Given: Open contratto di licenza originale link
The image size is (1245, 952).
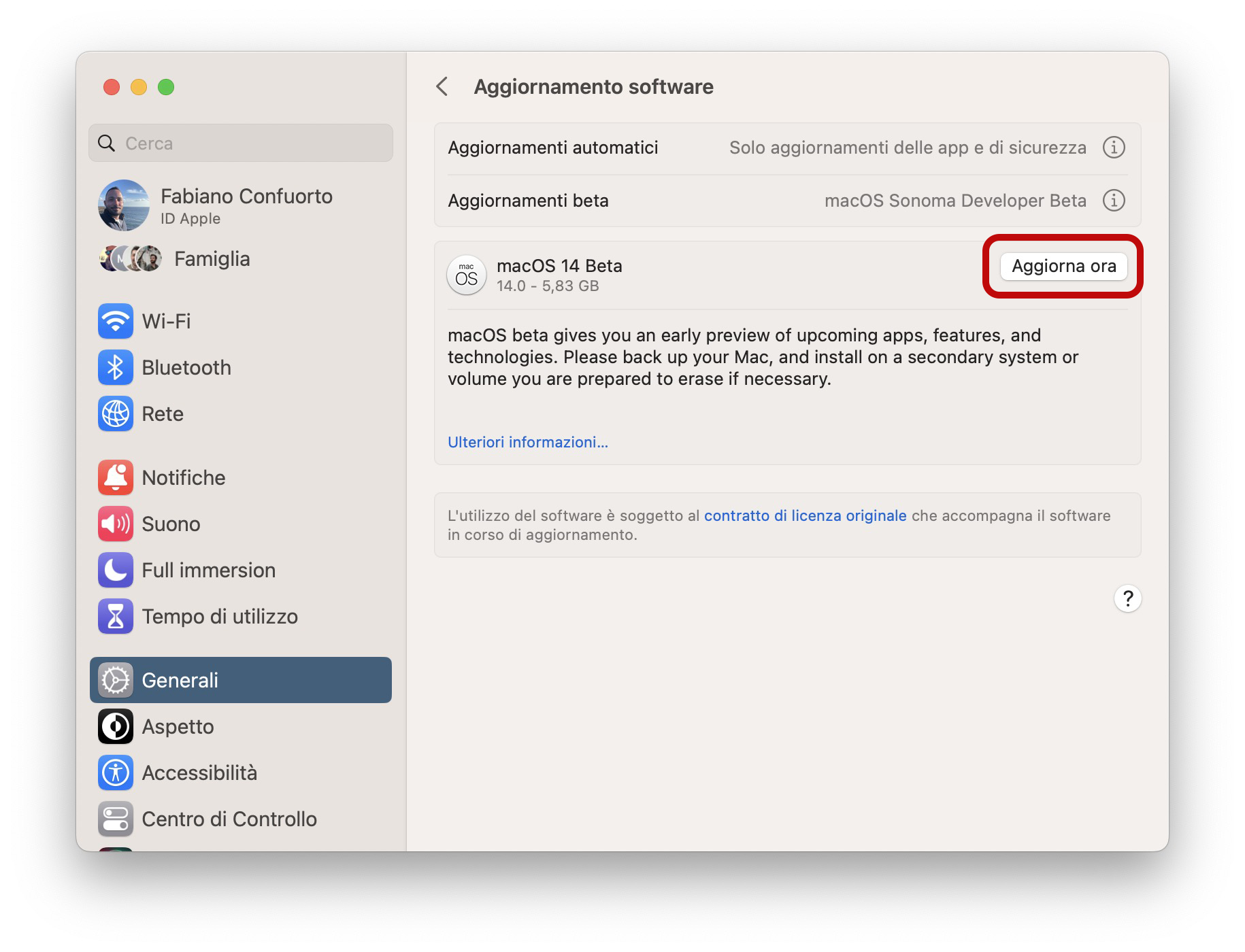Looking at the screenshot, I should pos(806,515).
